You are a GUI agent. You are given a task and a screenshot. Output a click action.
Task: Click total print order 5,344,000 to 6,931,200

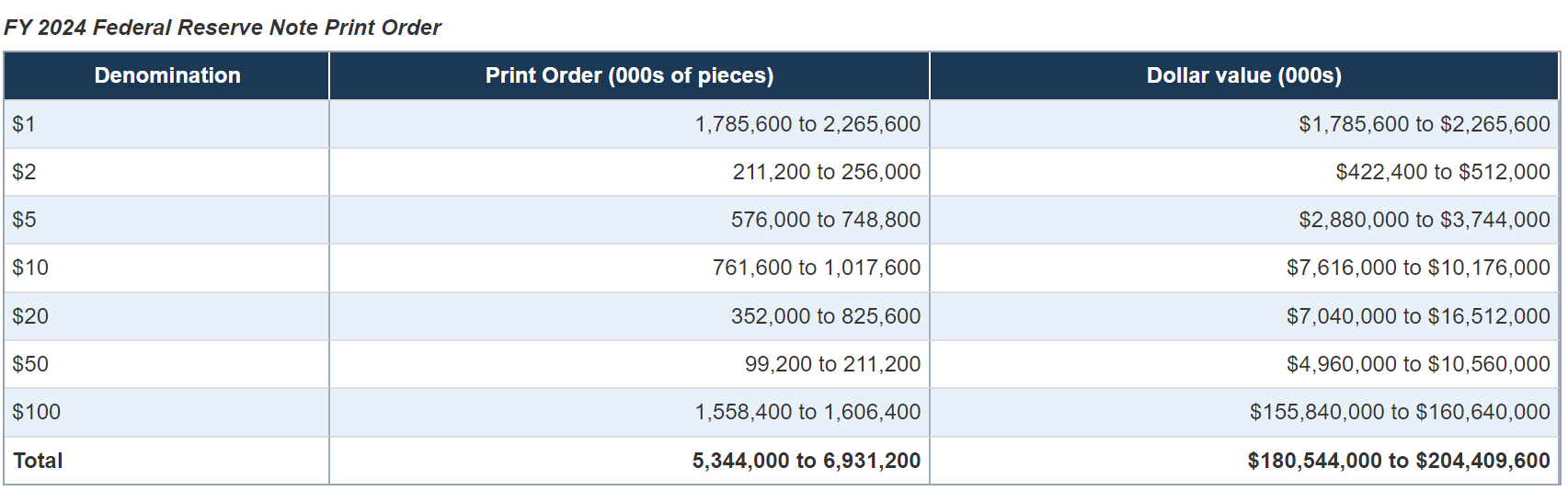click(806, 461)
